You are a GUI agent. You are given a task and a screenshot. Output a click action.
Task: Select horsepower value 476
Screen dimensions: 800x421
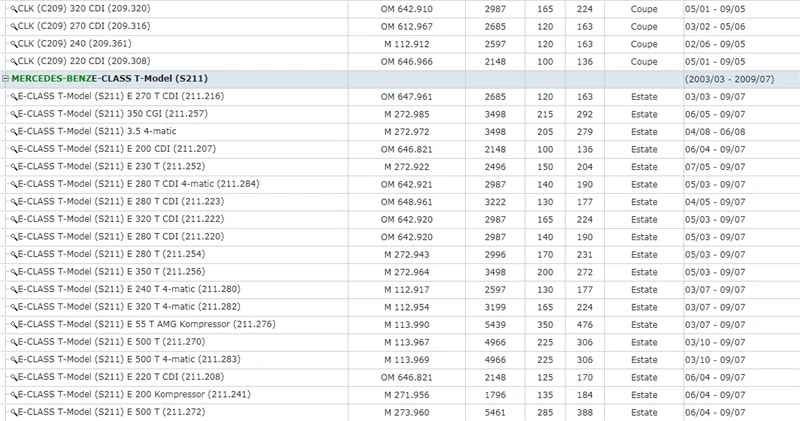point(585,325)
